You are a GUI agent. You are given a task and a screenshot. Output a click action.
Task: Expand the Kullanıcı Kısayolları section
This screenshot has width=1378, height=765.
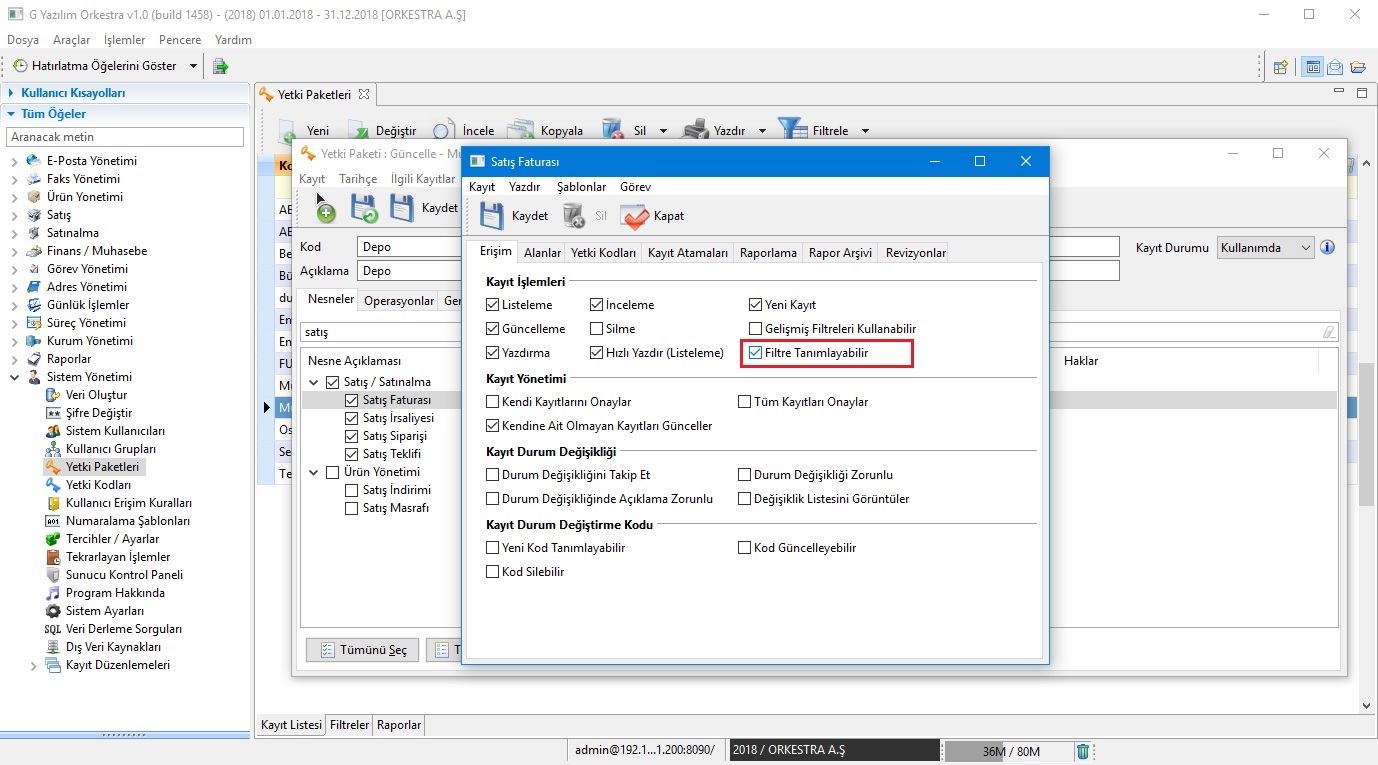(11, 93)
